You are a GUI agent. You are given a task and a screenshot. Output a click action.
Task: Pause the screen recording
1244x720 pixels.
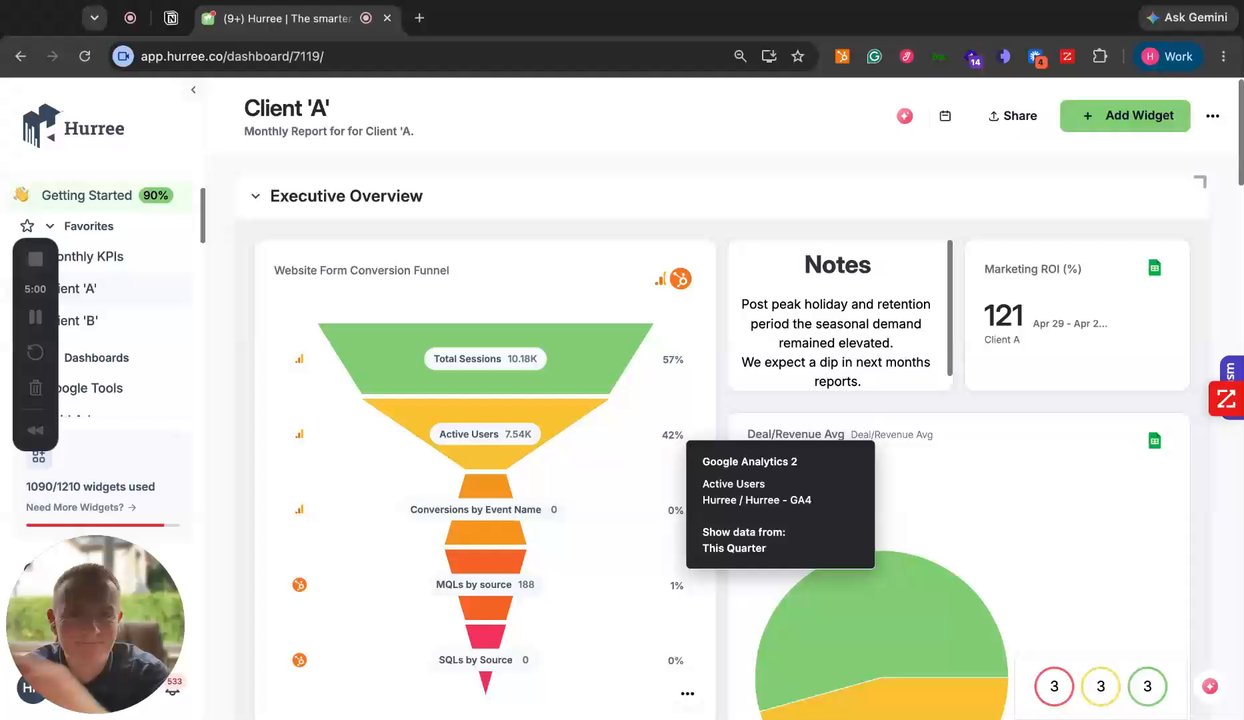(35, 317)
